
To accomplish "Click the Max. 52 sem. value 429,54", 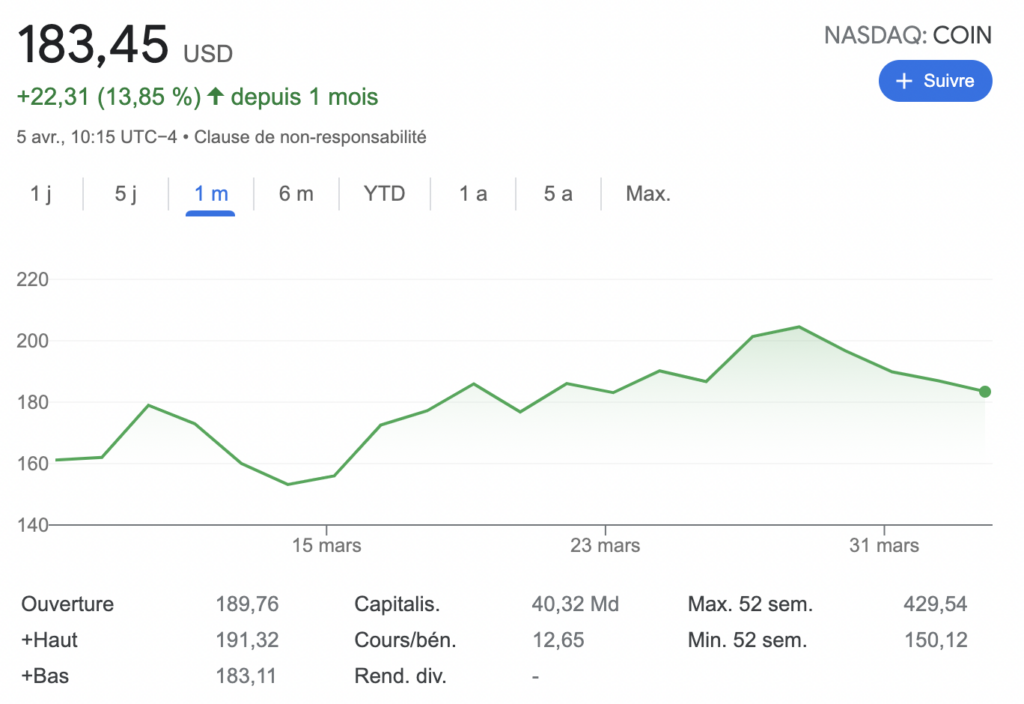I will [x=935, y=604].
